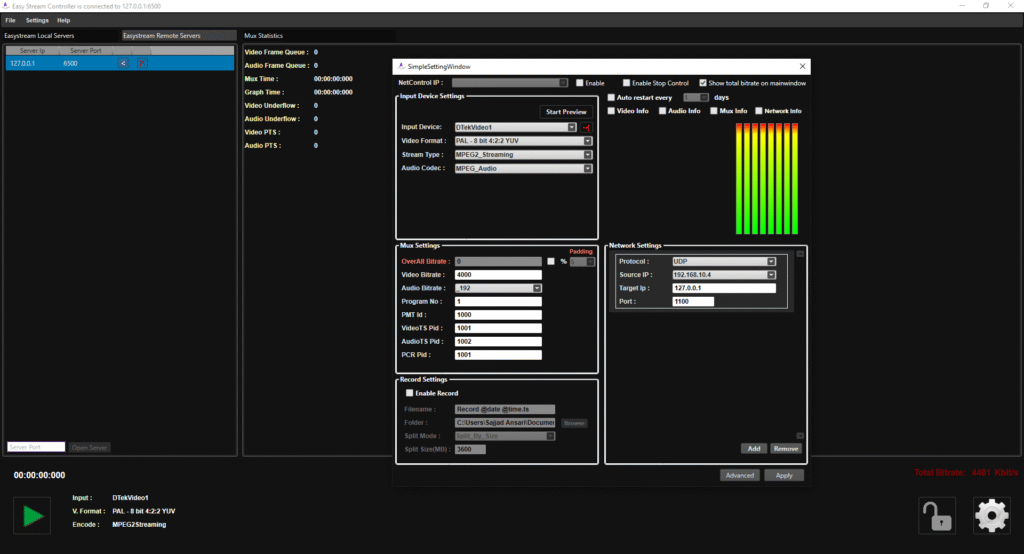Open settings via the gear icon
The width and height of the screenshot is (1024, 554).
(x=991, y=515)
